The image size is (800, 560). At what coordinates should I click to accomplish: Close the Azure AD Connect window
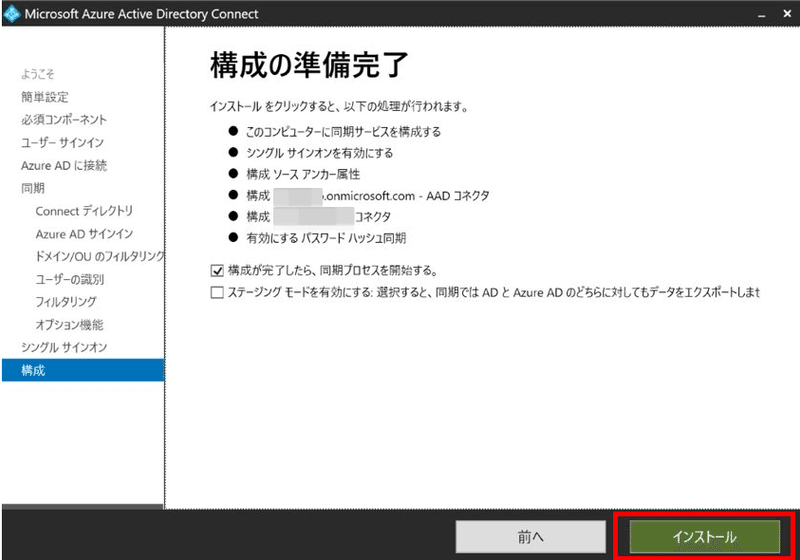coord(787,14)
